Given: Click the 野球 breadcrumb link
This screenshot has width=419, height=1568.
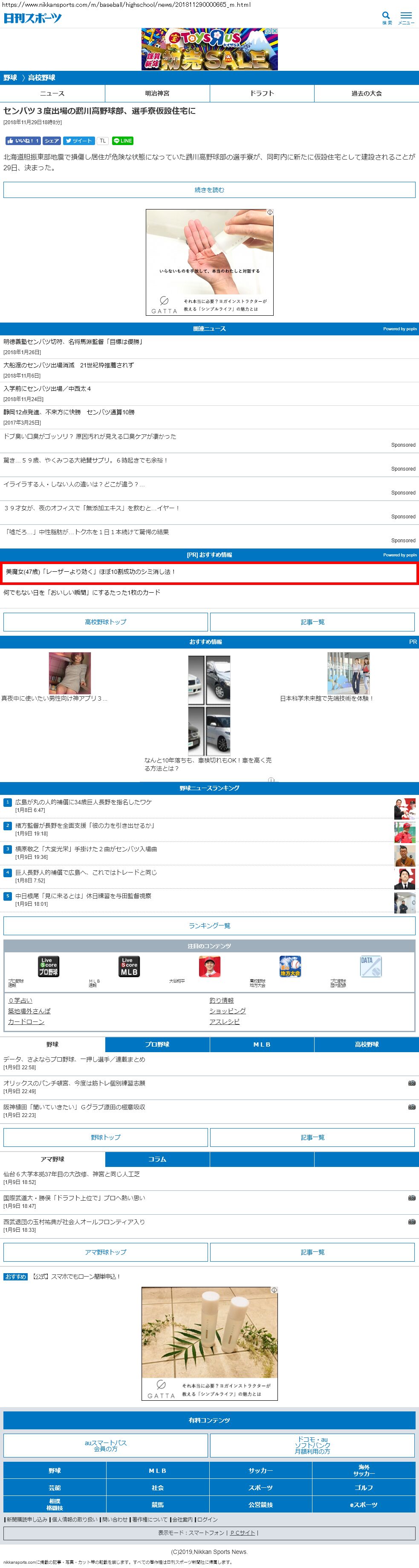Looking at the screenshot, I should tap(10, 78).
